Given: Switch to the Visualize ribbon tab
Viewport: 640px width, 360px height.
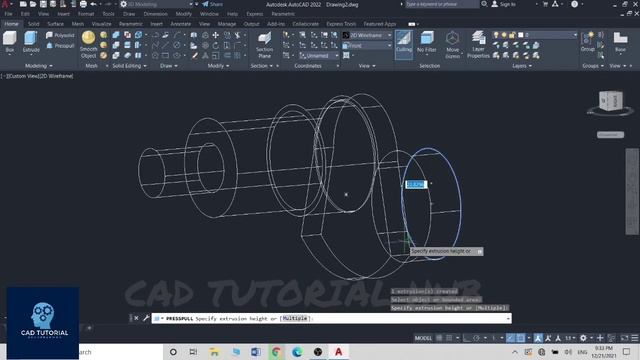Looking at the screenshot, I should pos(101,24).
